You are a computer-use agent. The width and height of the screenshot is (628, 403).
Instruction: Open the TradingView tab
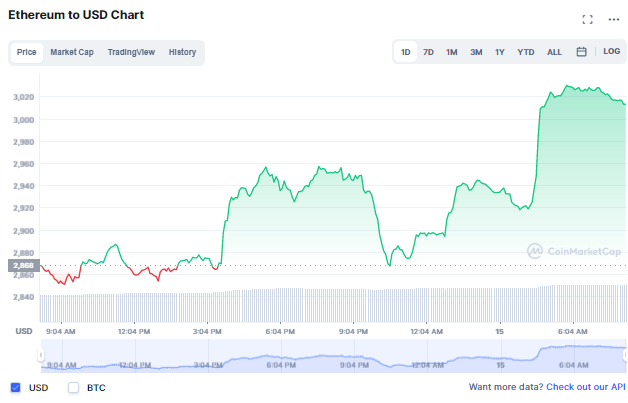tap(131, 52)
